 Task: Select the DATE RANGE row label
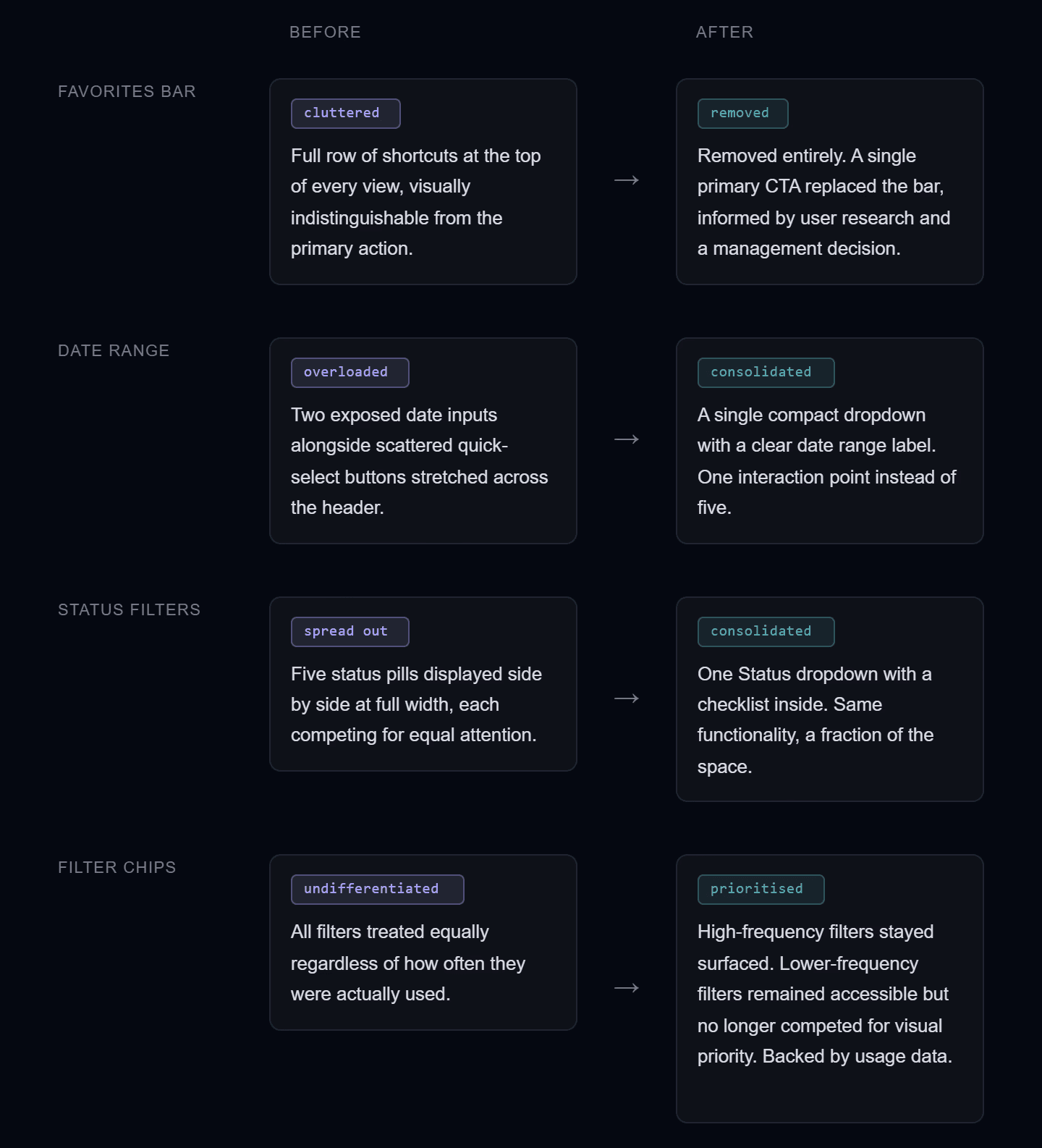[114, 350]
